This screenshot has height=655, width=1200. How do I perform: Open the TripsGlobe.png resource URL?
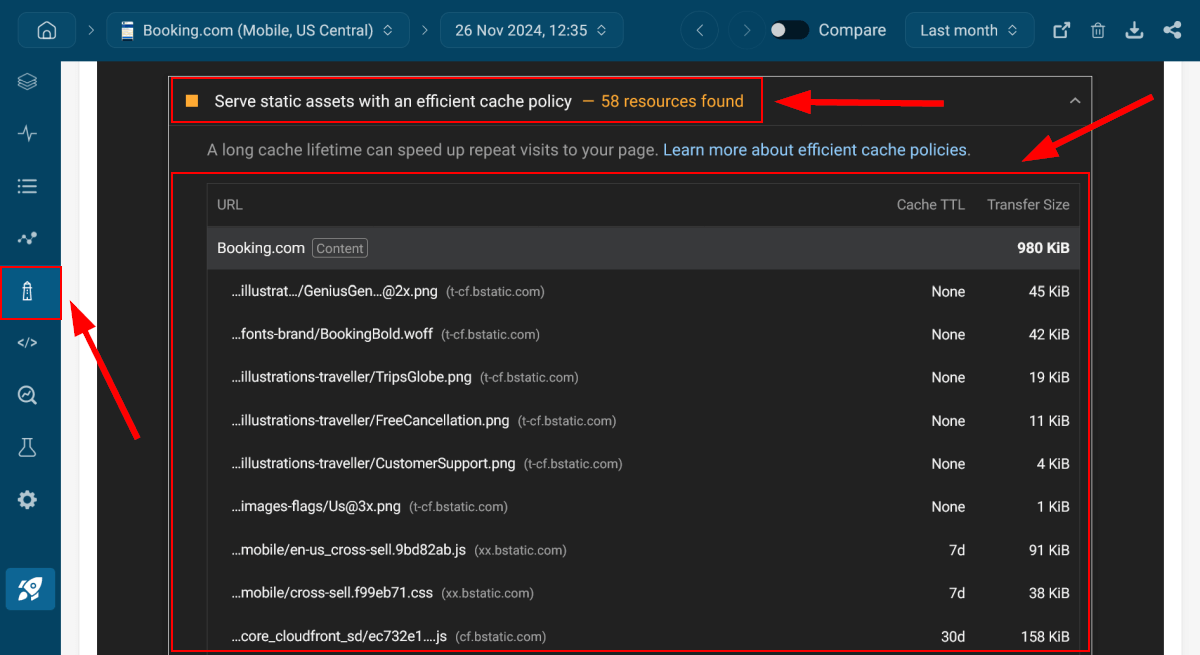tap(351, 378)
